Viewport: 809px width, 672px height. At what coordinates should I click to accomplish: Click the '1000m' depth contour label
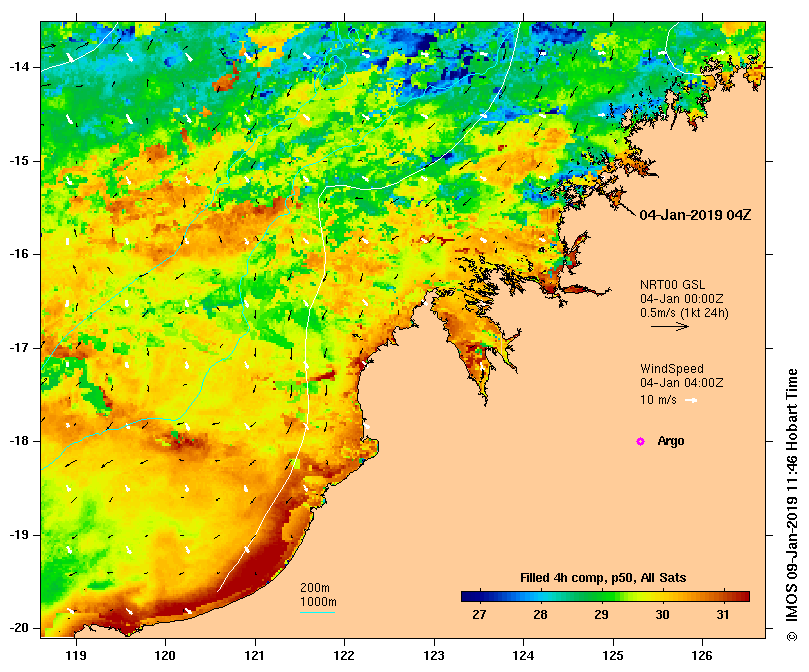318,602
